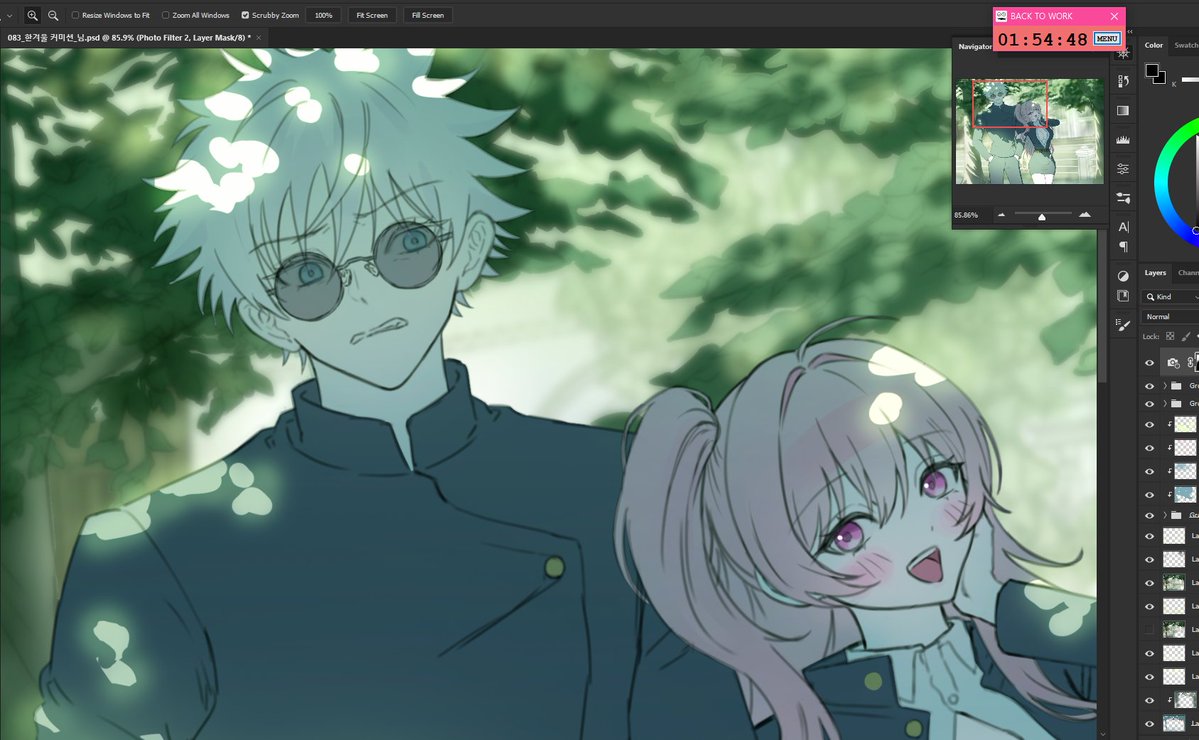
Task: Expand the second layer group chevron
Action: (1165, 404)
